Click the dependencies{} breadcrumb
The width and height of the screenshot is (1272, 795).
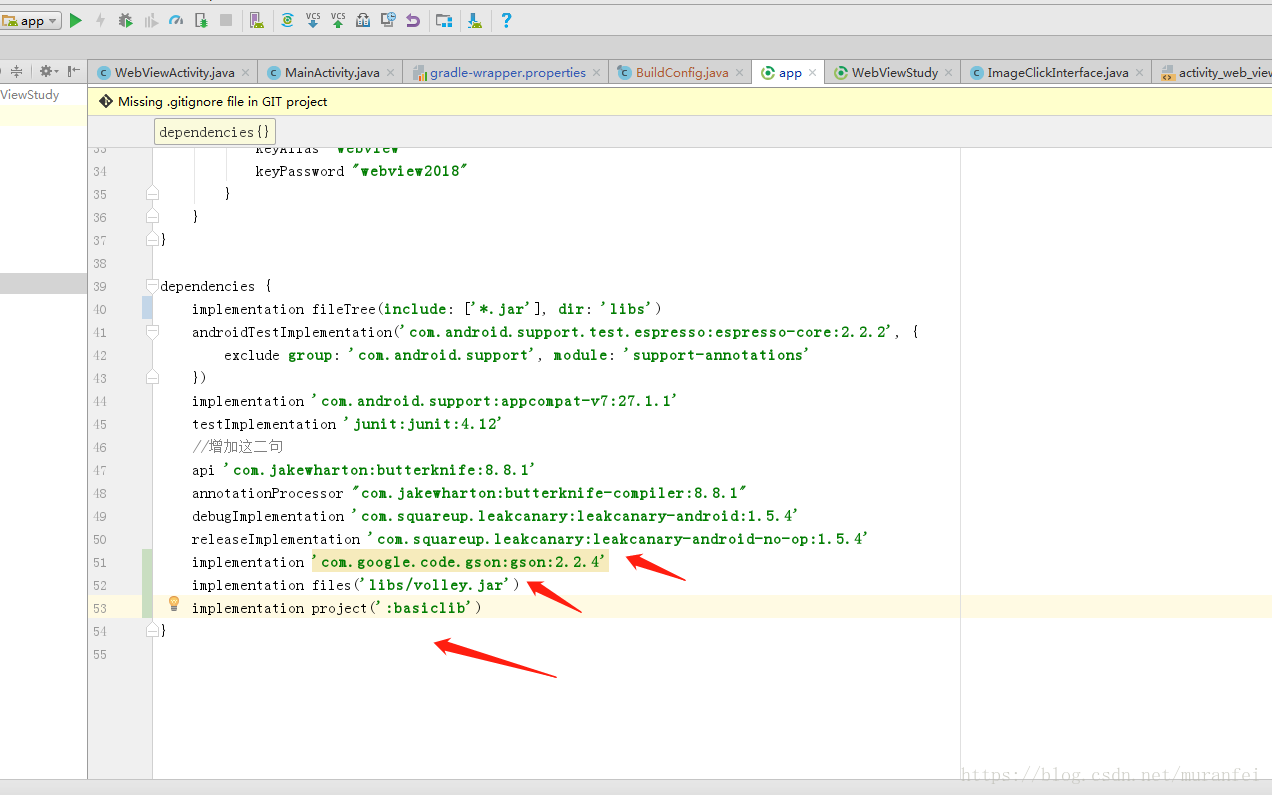215,132
